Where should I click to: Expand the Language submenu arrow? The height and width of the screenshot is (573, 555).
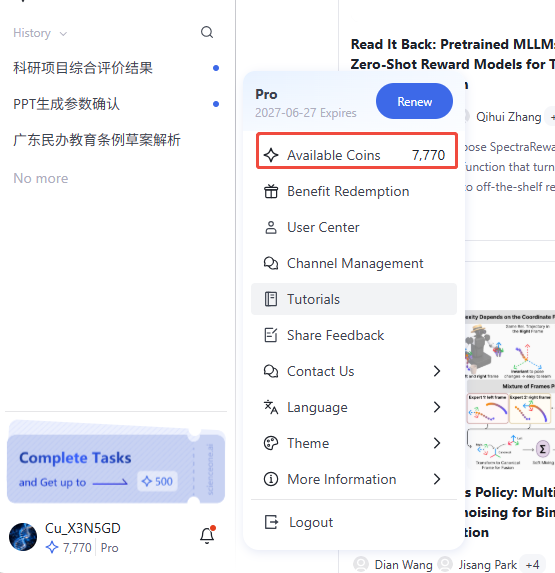coord(437,407)
